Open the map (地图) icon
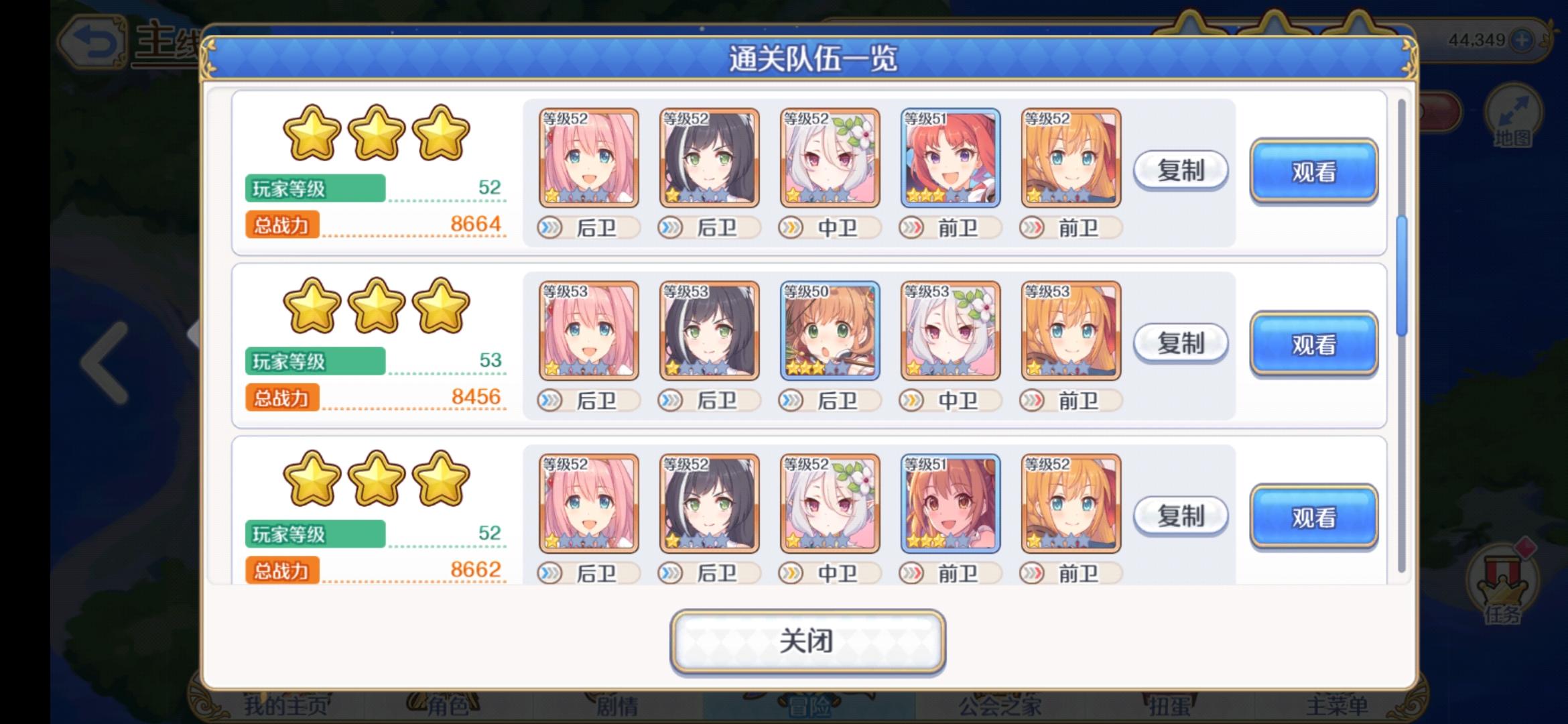This screenshot has height=724, width=1568. coord(1512,117)
